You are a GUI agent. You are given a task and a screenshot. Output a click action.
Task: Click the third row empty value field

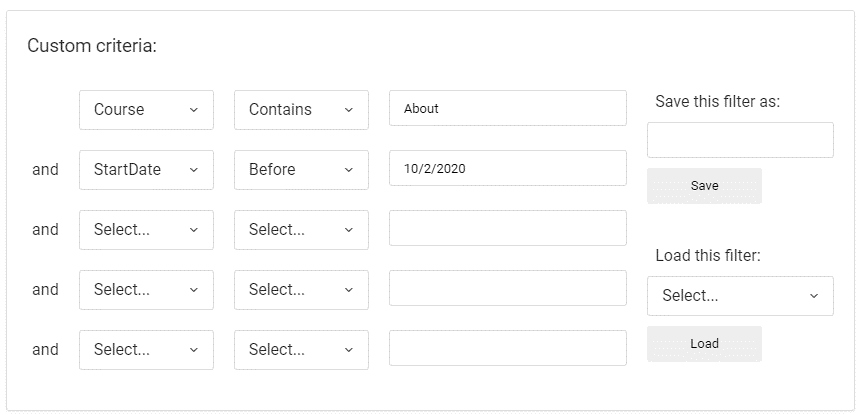point(507,228)
